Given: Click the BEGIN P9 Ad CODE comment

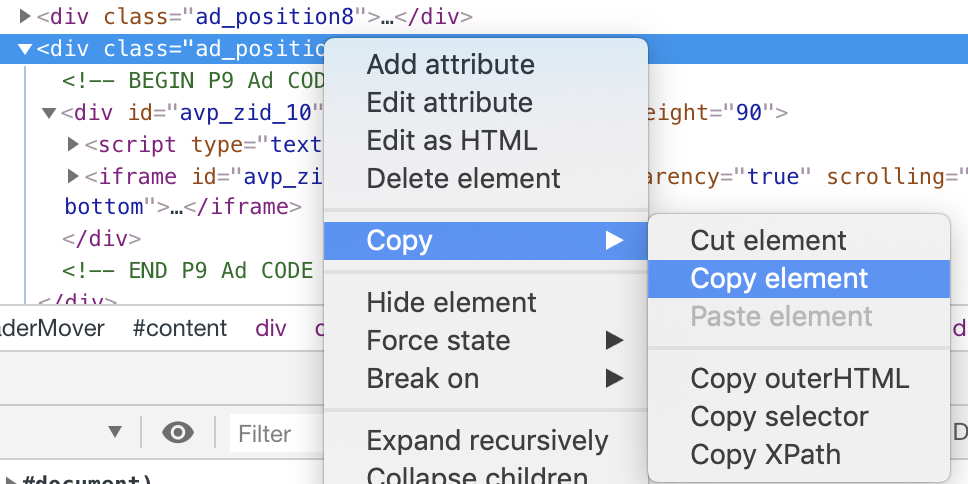Looking at the screenshot, I should point(193,81).
